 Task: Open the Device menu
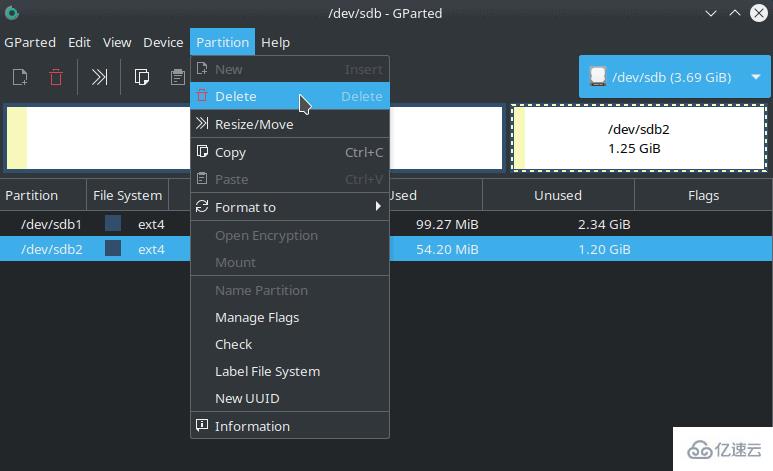pyautogui.click(x=163, y=42)
